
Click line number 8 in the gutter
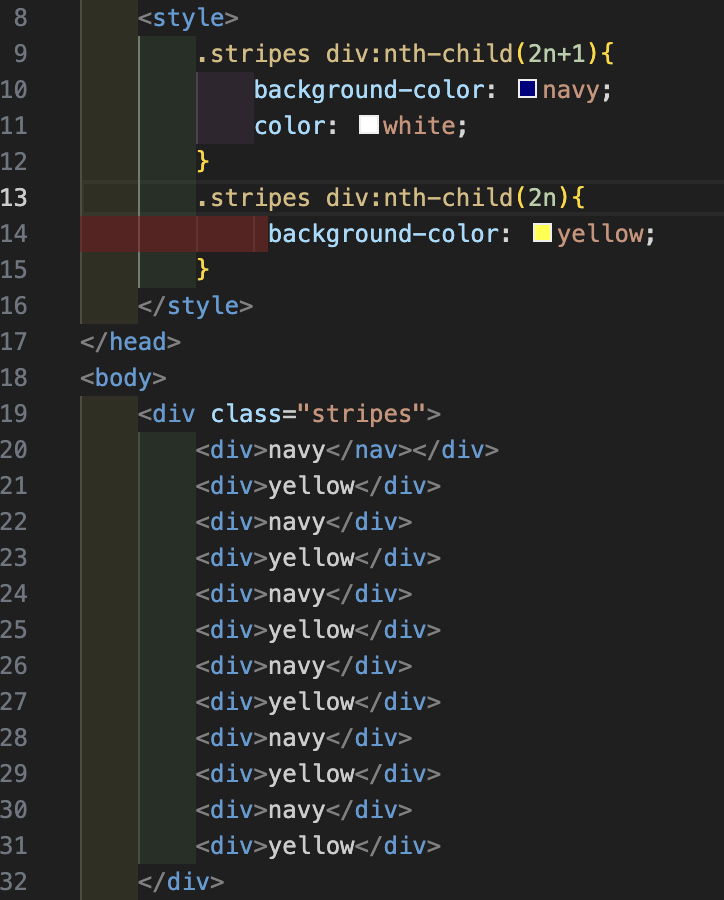21,18
